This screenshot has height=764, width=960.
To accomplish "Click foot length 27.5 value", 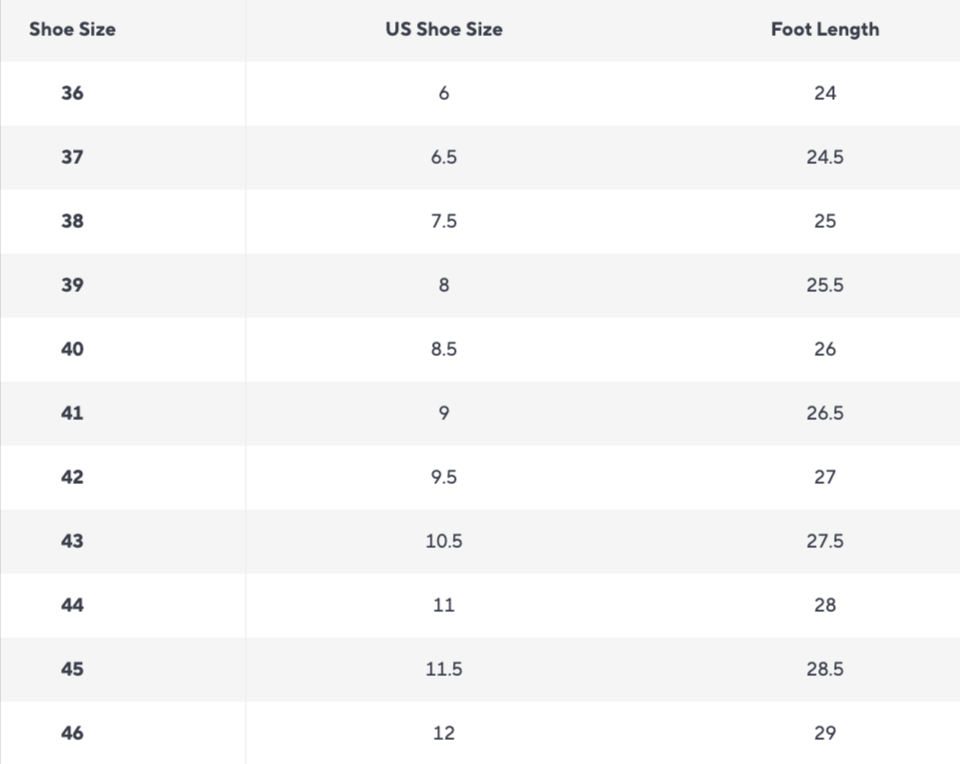I will (x=825, y=541).
